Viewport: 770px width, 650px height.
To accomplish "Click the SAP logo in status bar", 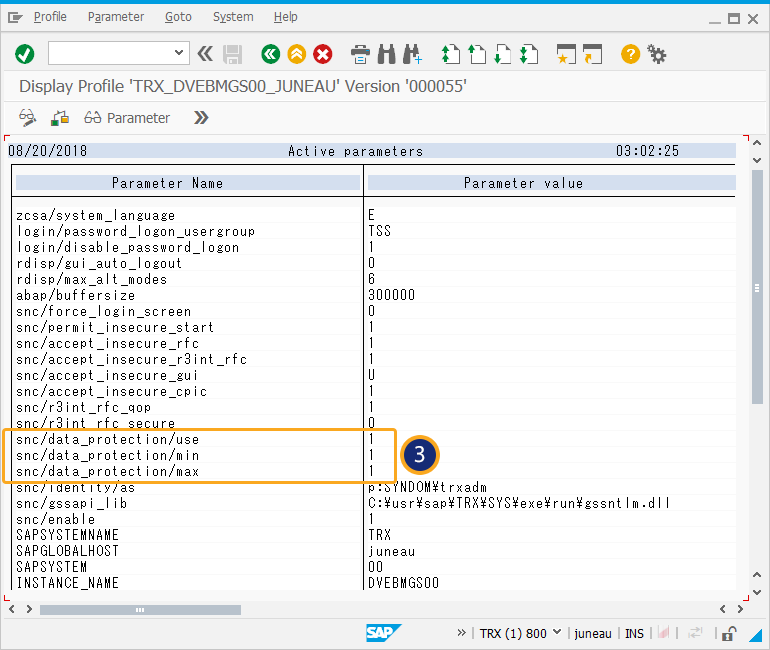I will (383, 633).
